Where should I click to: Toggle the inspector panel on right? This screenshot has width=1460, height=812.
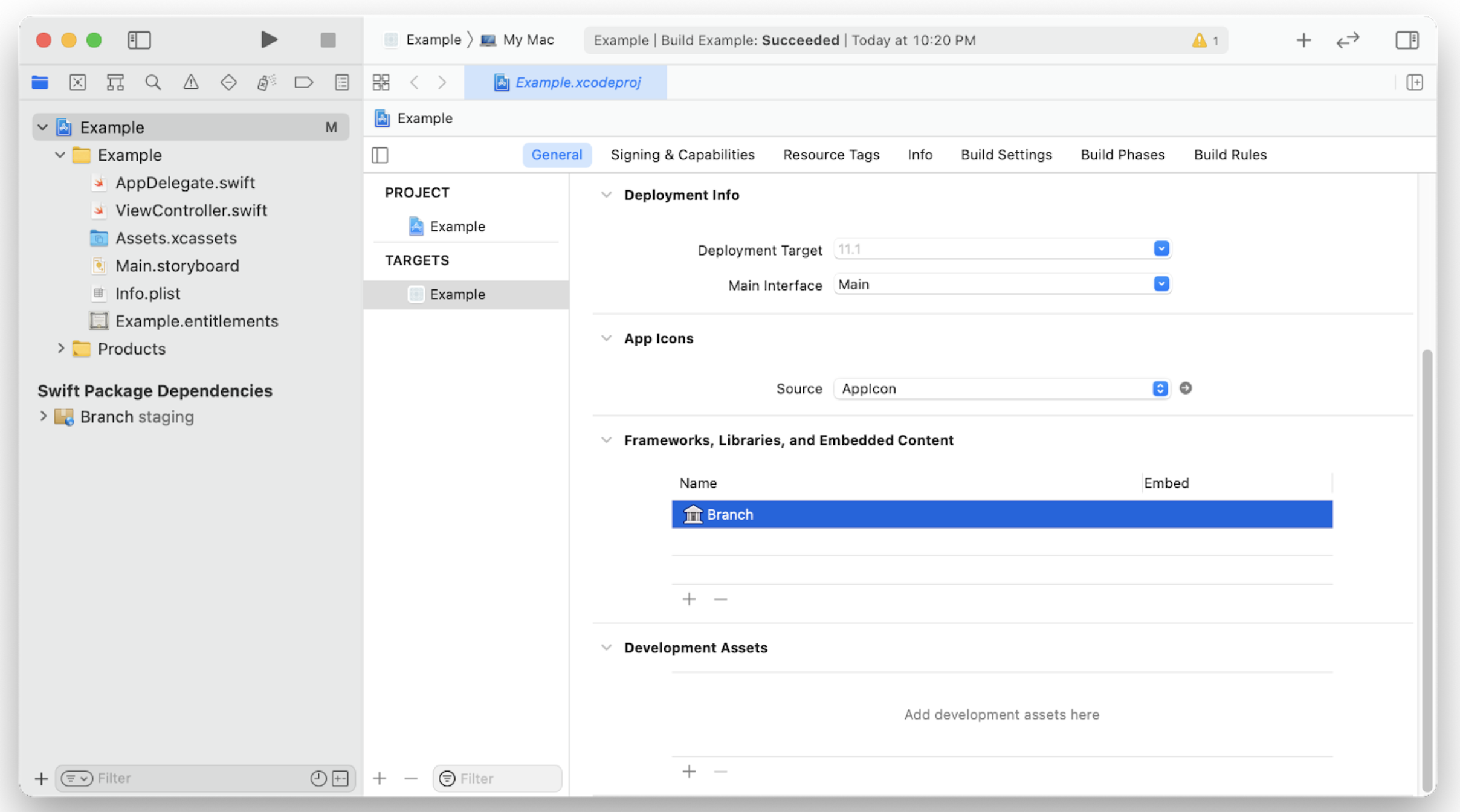click(x=1407, y=40)
